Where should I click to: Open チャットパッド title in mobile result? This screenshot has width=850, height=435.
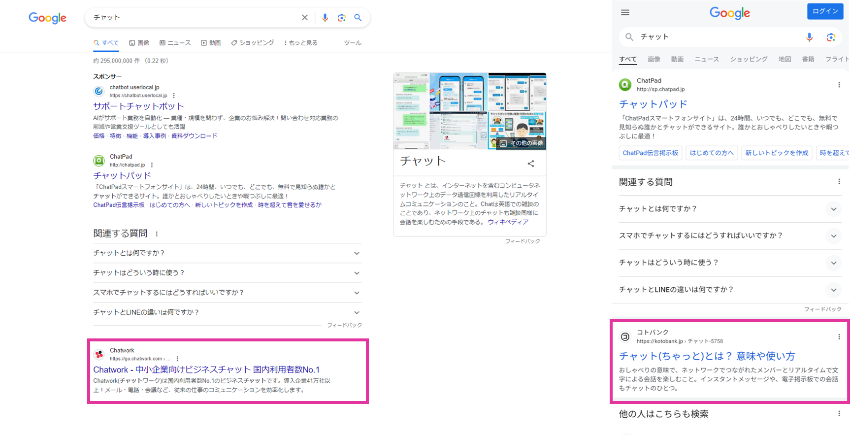click(x=653, y=104)
